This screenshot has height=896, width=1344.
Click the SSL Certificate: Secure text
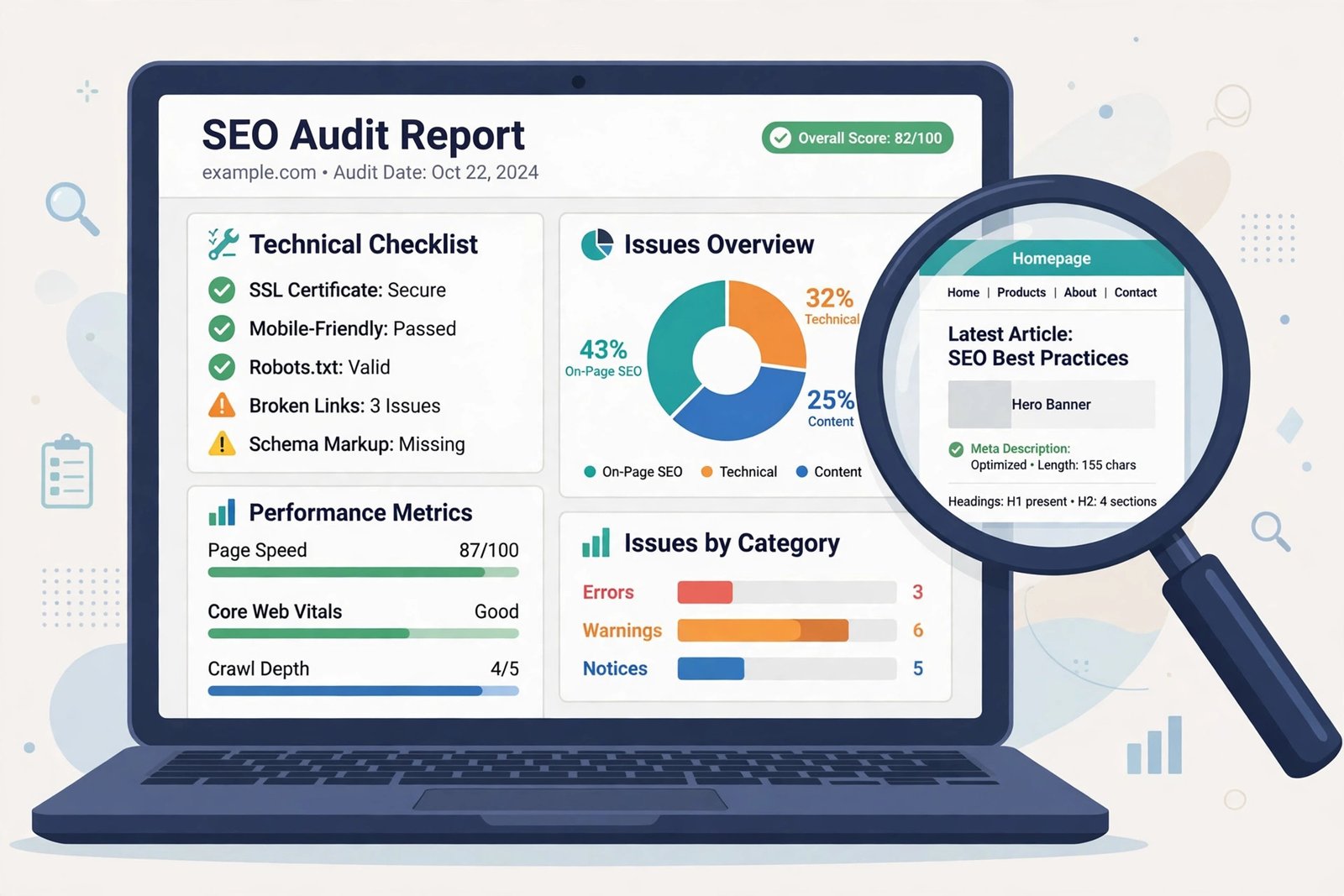tap(348, 291)
